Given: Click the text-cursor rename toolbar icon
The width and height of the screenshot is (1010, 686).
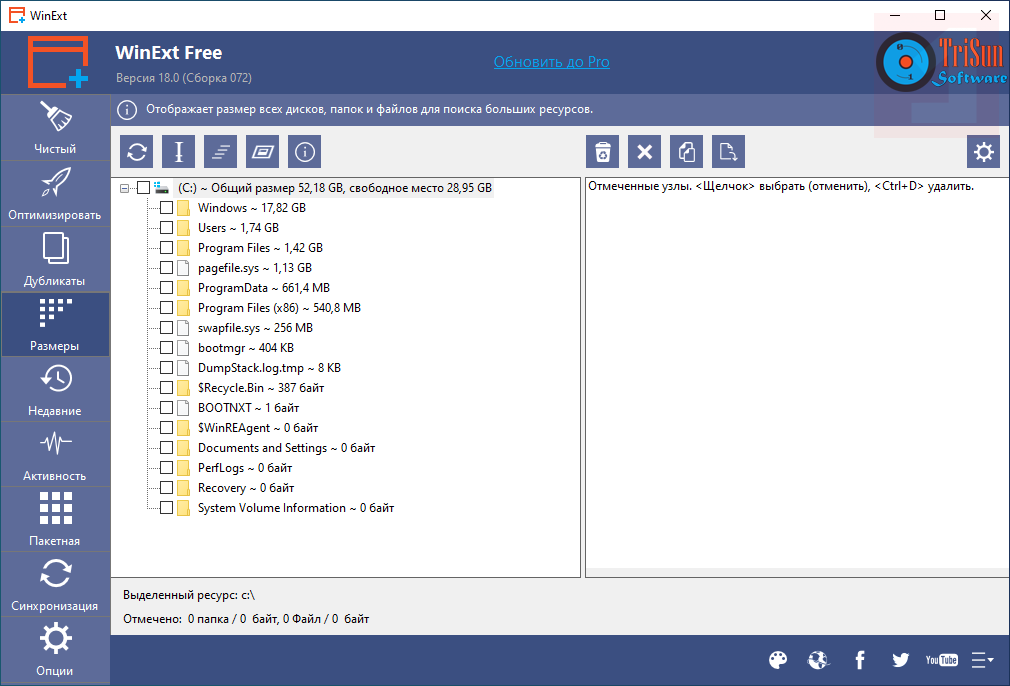Looking at the screenshot, I should pyautogui.click(x=178, y=152).
